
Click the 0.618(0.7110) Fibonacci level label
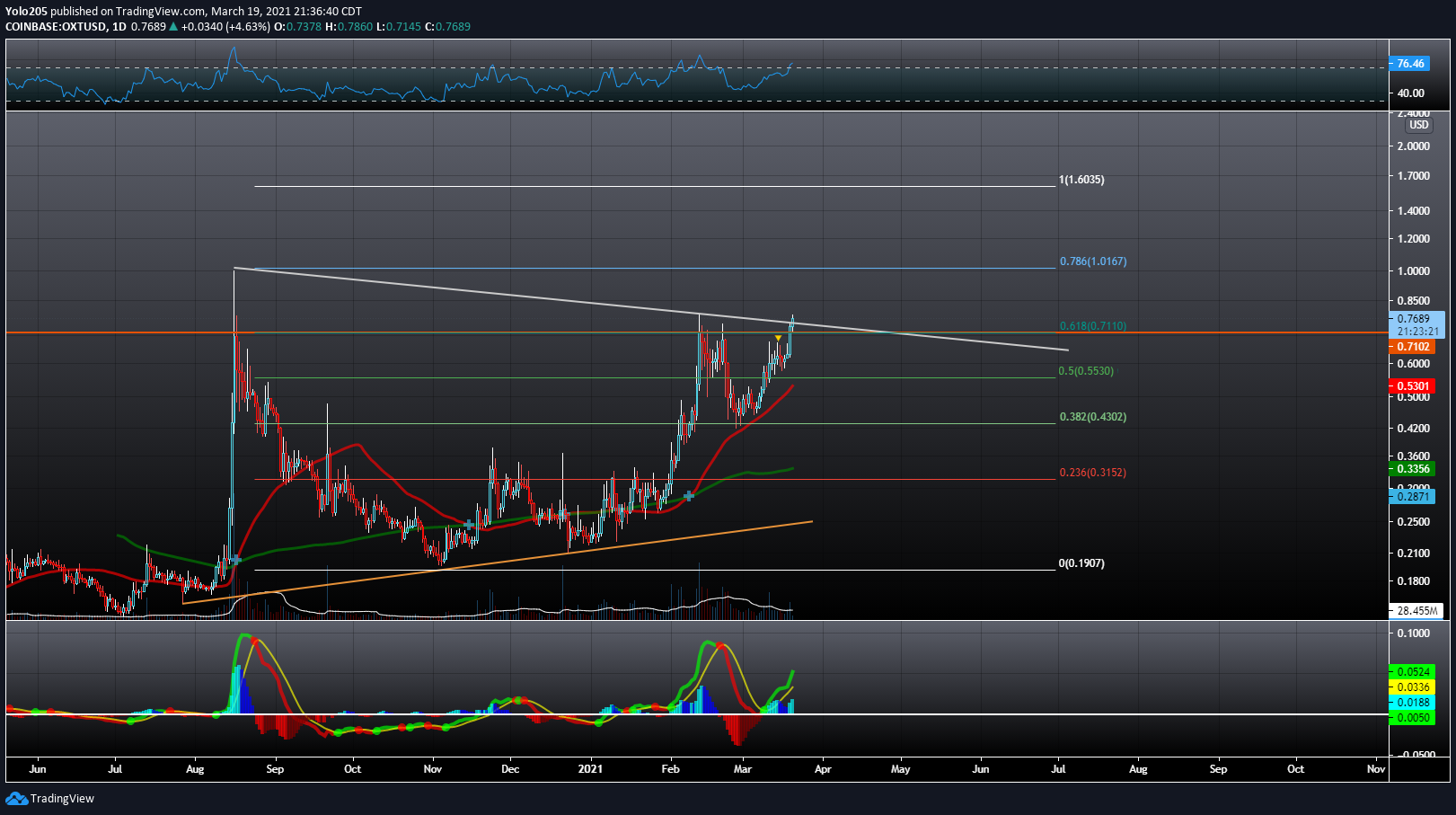point(1093,326)
